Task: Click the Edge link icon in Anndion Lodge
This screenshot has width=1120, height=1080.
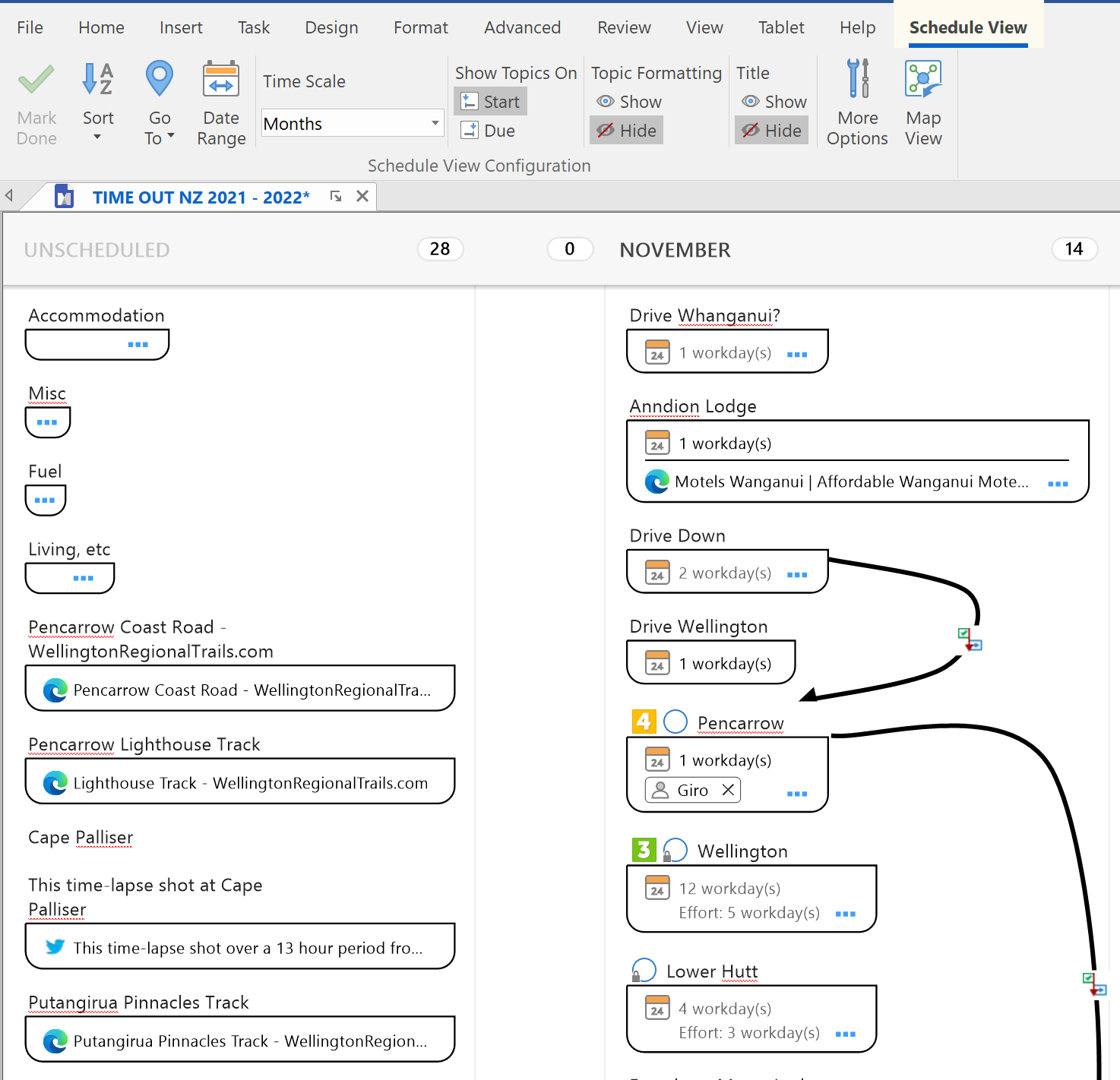Action: click(x=656, y=482)
